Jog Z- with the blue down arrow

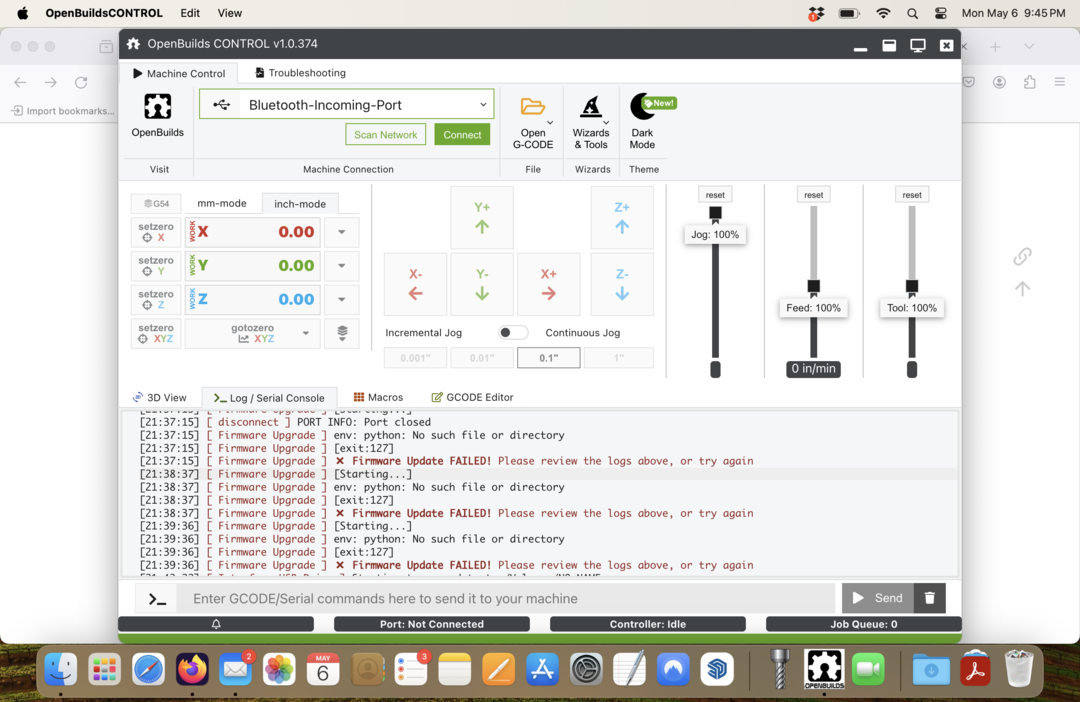(x=622, y=285)
